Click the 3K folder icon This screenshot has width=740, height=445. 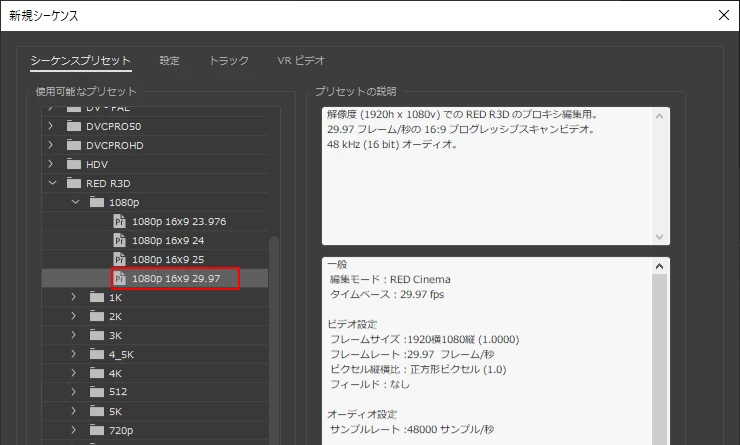pos(97,335)
